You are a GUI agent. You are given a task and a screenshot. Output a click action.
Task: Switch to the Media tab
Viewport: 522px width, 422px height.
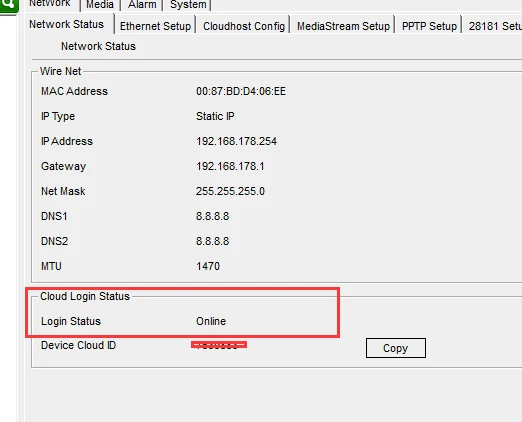point(100,5)
